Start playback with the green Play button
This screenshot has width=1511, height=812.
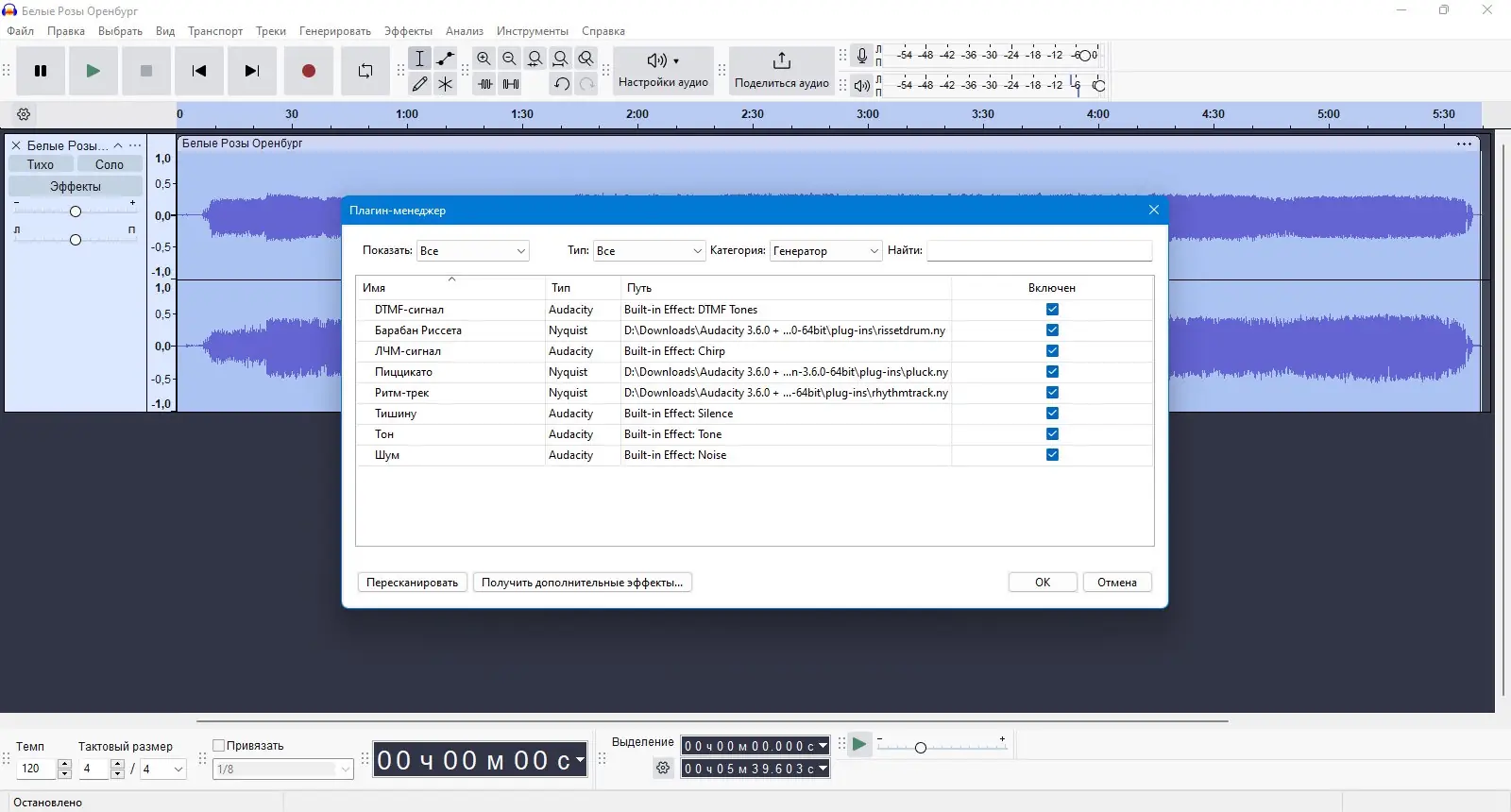[93, 71]
